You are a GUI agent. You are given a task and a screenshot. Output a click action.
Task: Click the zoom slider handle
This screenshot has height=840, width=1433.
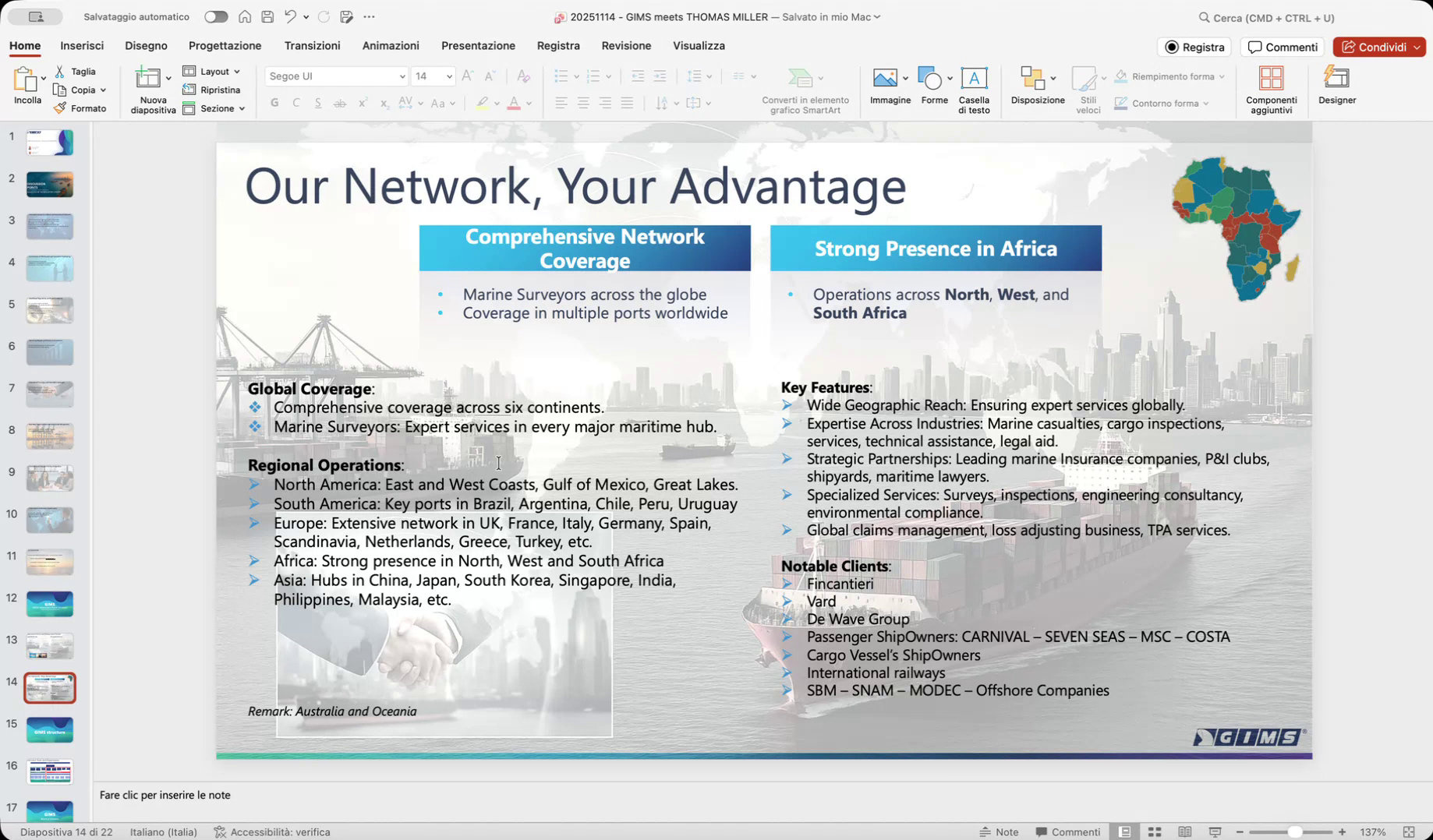tap(1294, 832)
